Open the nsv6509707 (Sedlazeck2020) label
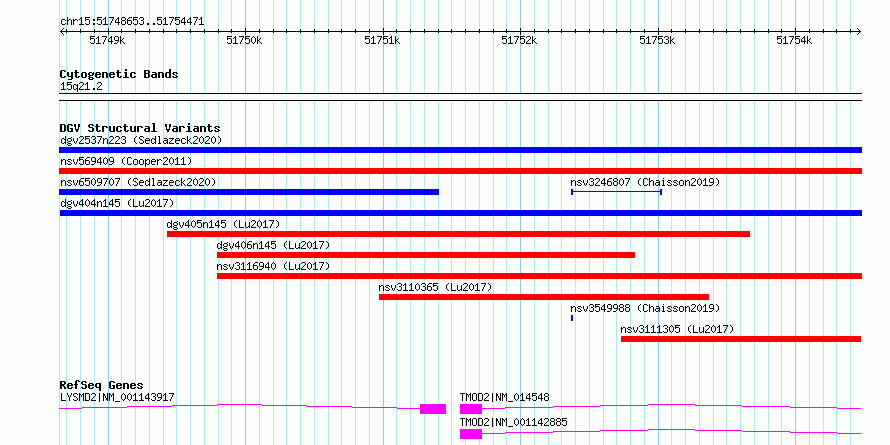Image resolution: width=890 pixels, height=445 pixels. click(138, 182)
